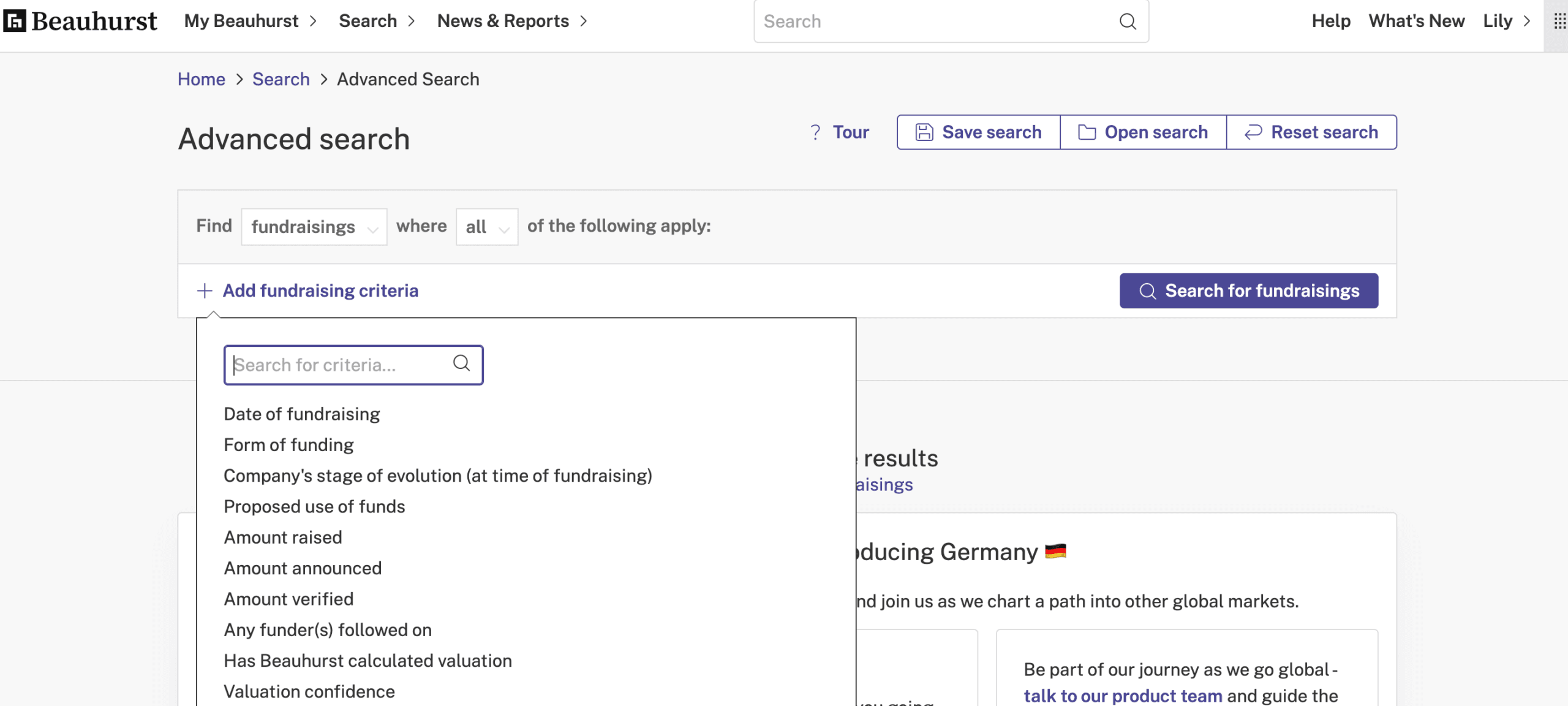Open the Help link
1568x706 pixels.
click(1331, 21)
